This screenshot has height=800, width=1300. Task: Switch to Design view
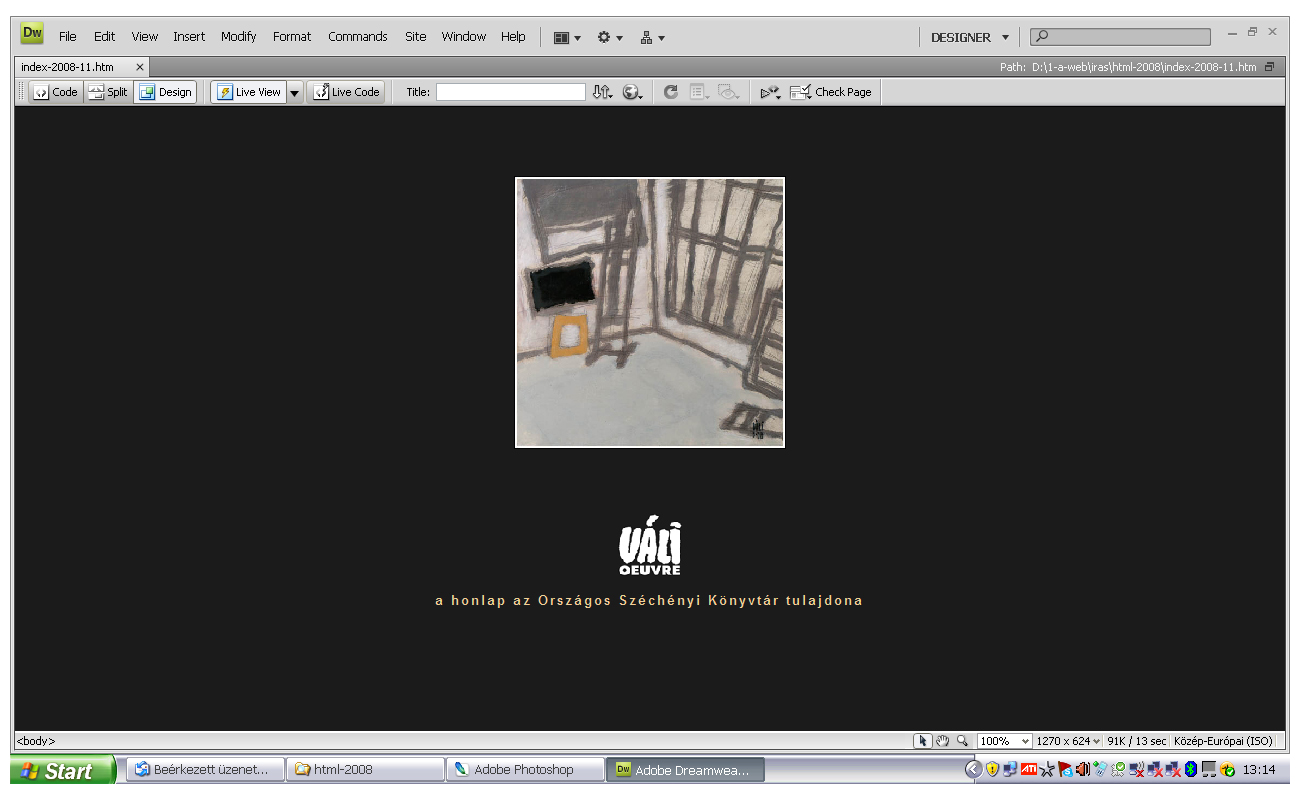click(x=165, y=92)
